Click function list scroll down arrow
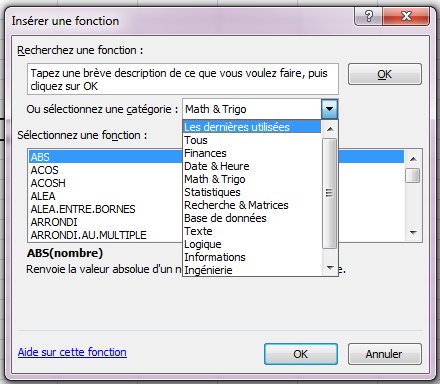This screenshot has height=384, width=440. [x=413, y=233]
